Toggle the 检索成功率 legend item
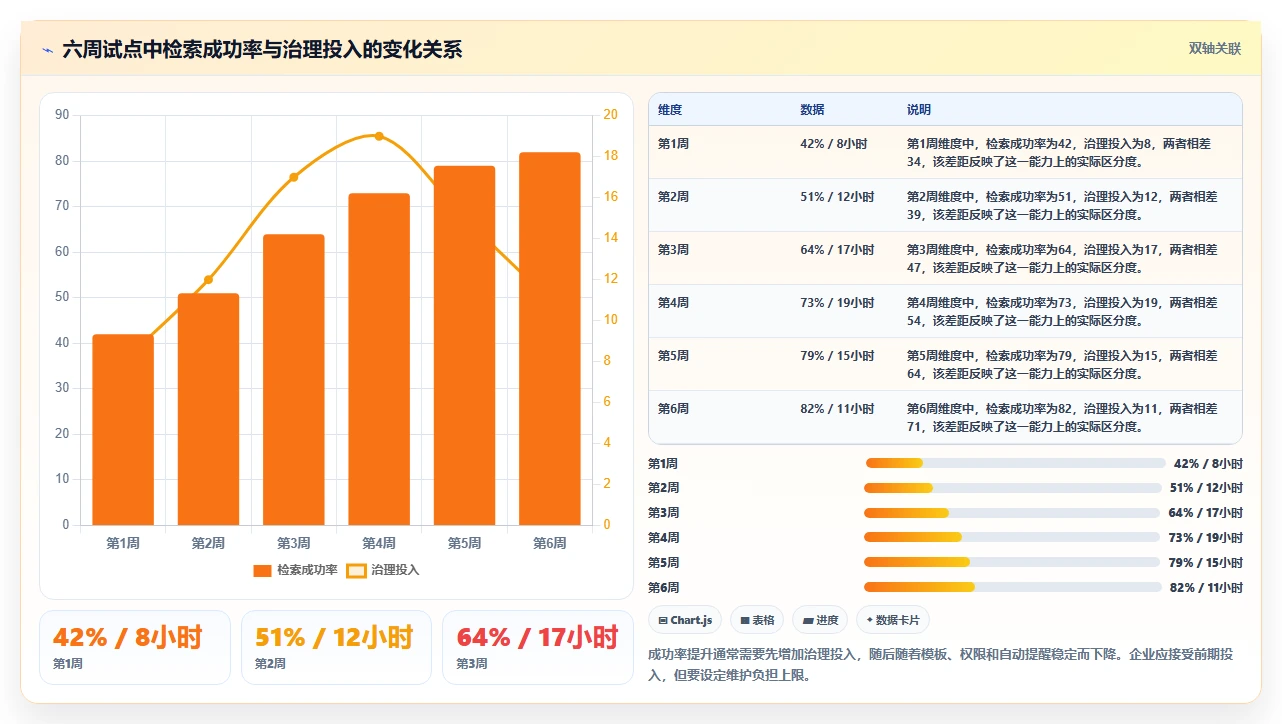Screen dimensions: 1282x724 pyautogui.click(x=295, y=570)
